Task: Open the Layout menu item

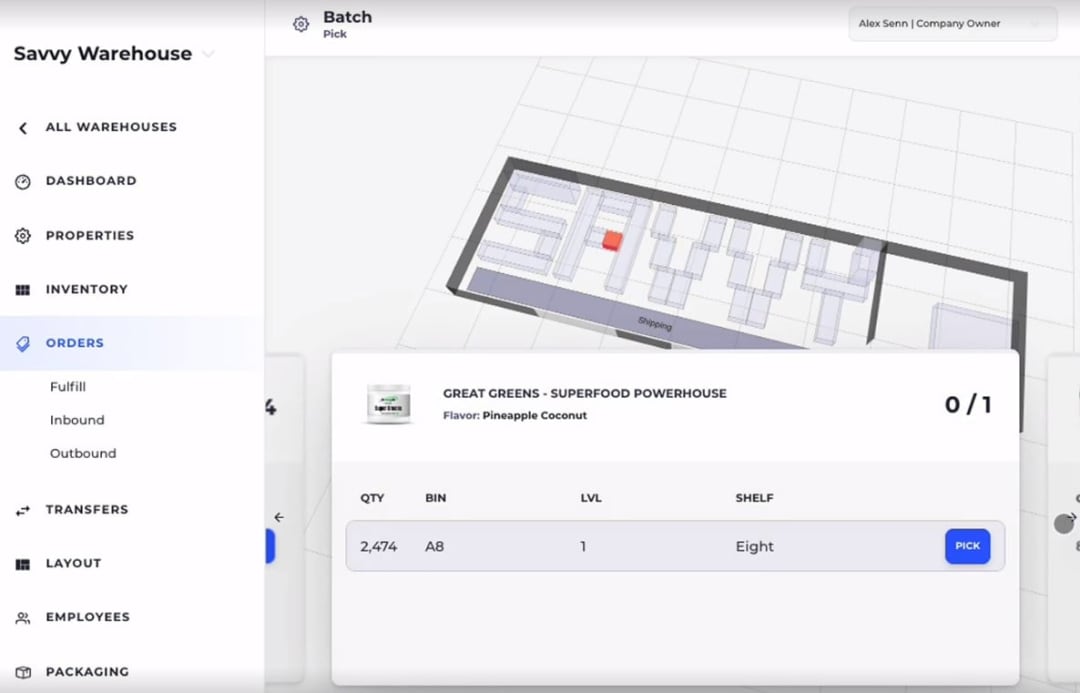Action: coord(73,563)
